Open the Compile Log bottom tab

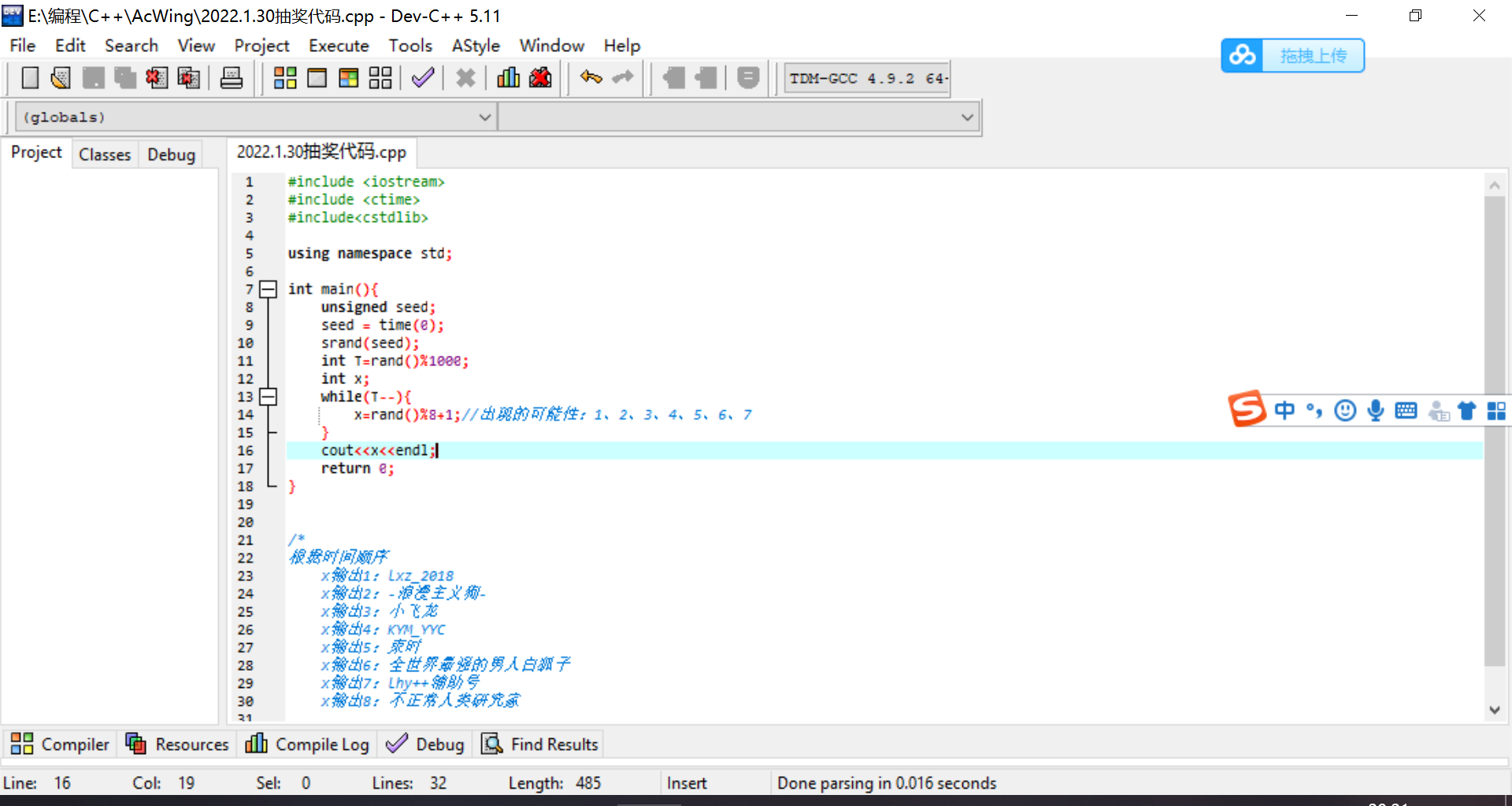click(307, 744)
